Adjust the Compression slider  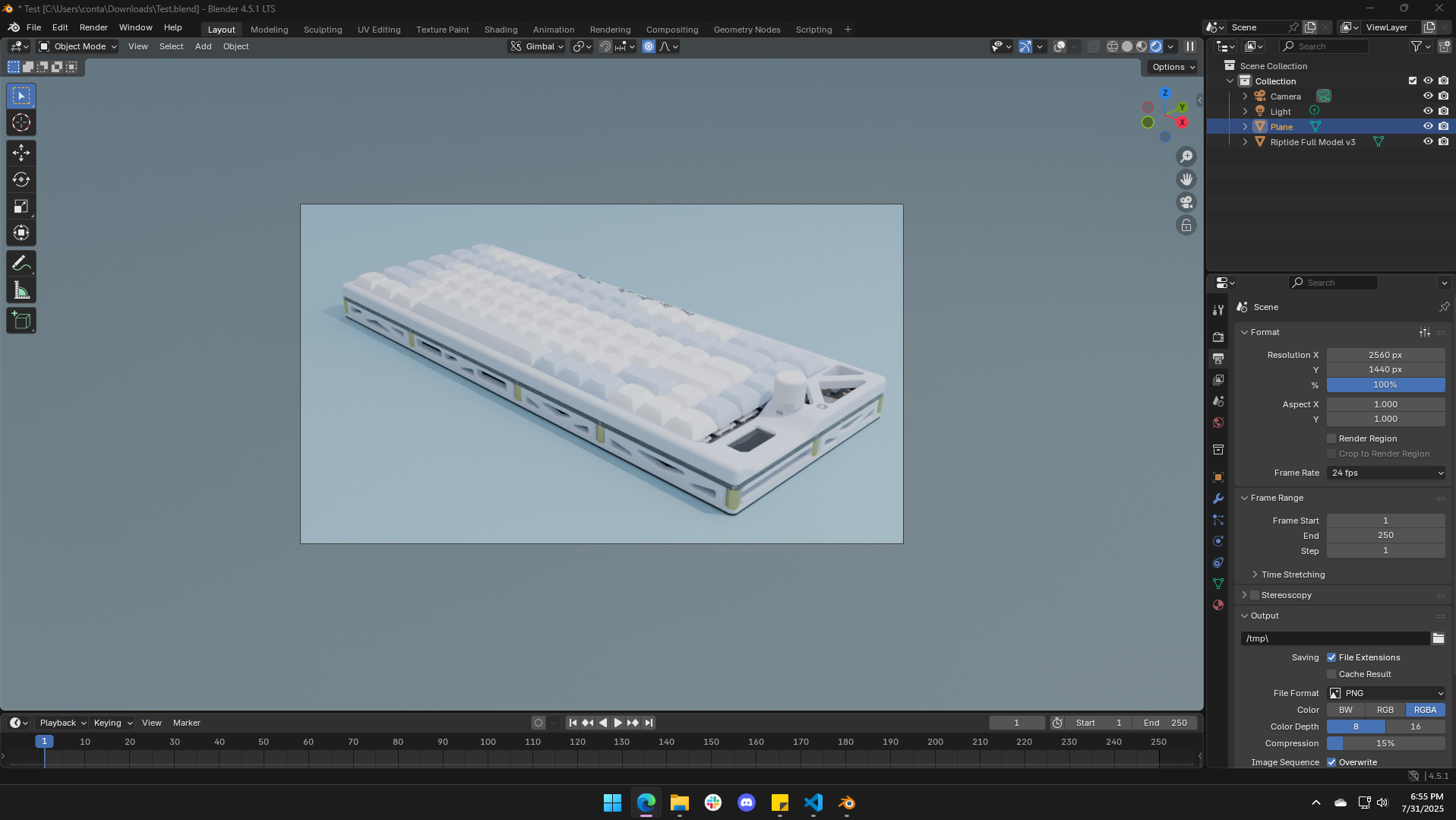click(1385, 743)
